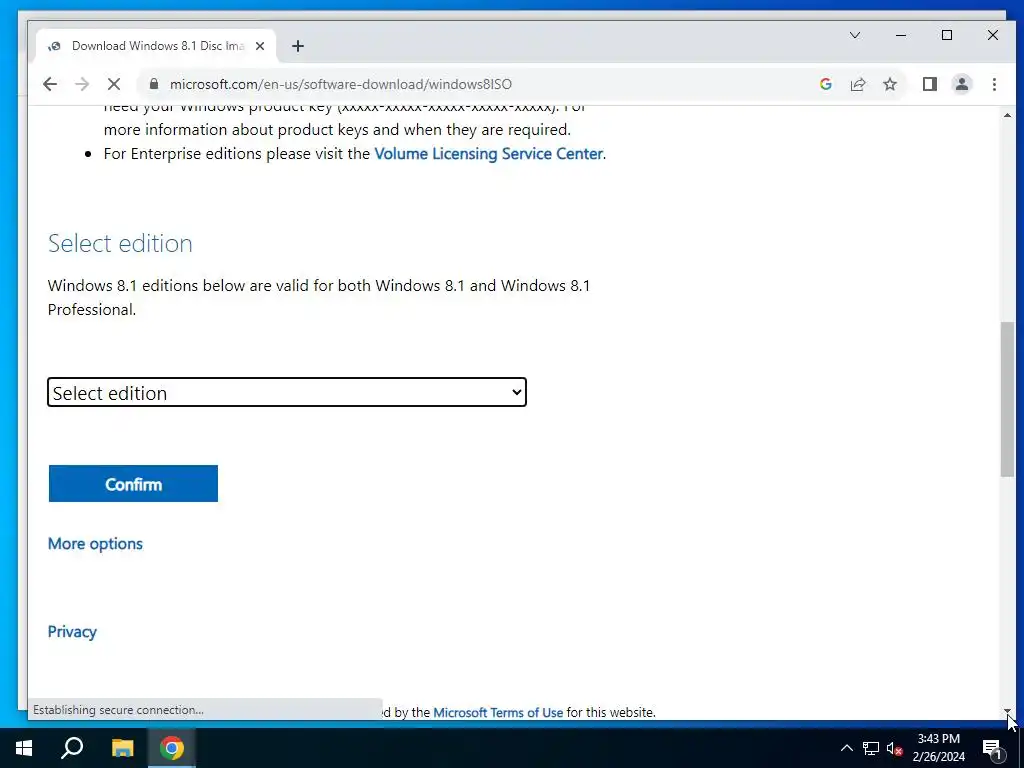Viewport: 1024px width, 768px height.
Task: Click the Select edition heading text
Action: (x=120, y=244)
